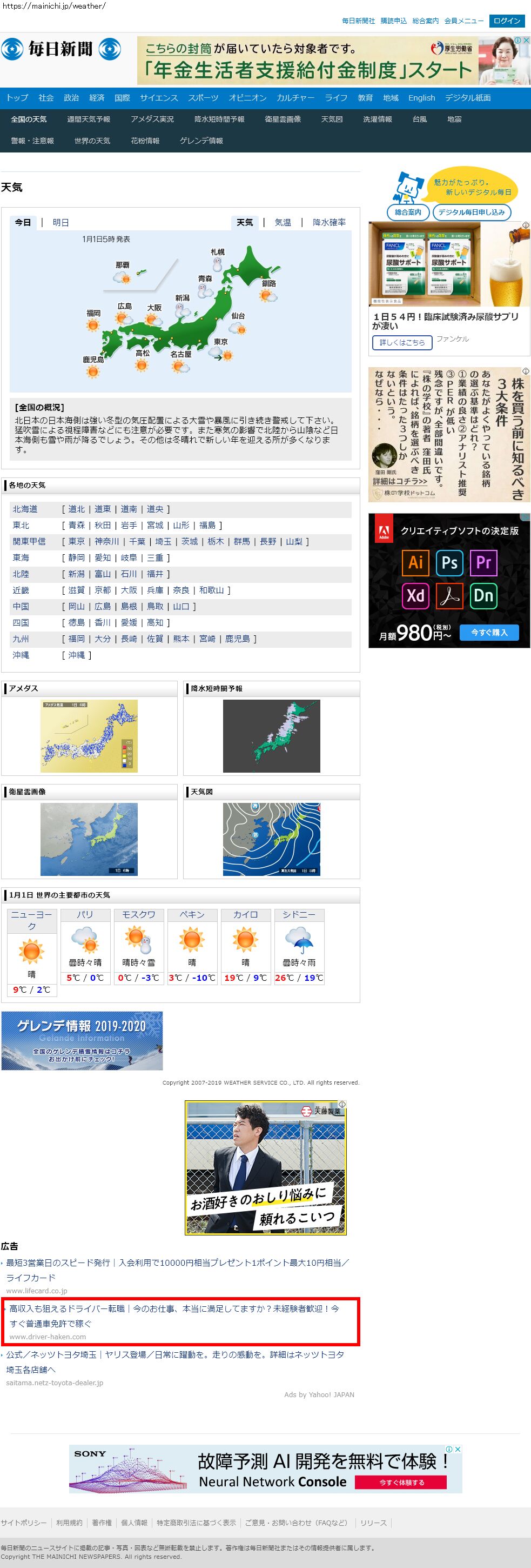The width and height of the screenshot is (531, 1568).
Task: Open the 天気図 weather chart thumbnail
Action: click(271, 839)
